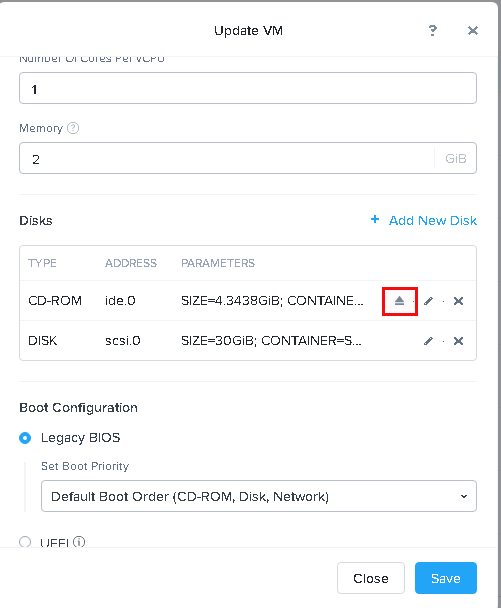Image resolution: width=501 pixels, height=608 pixels.
Task: Select the Legacy BIOS radio button
Action: pos(25,438)
